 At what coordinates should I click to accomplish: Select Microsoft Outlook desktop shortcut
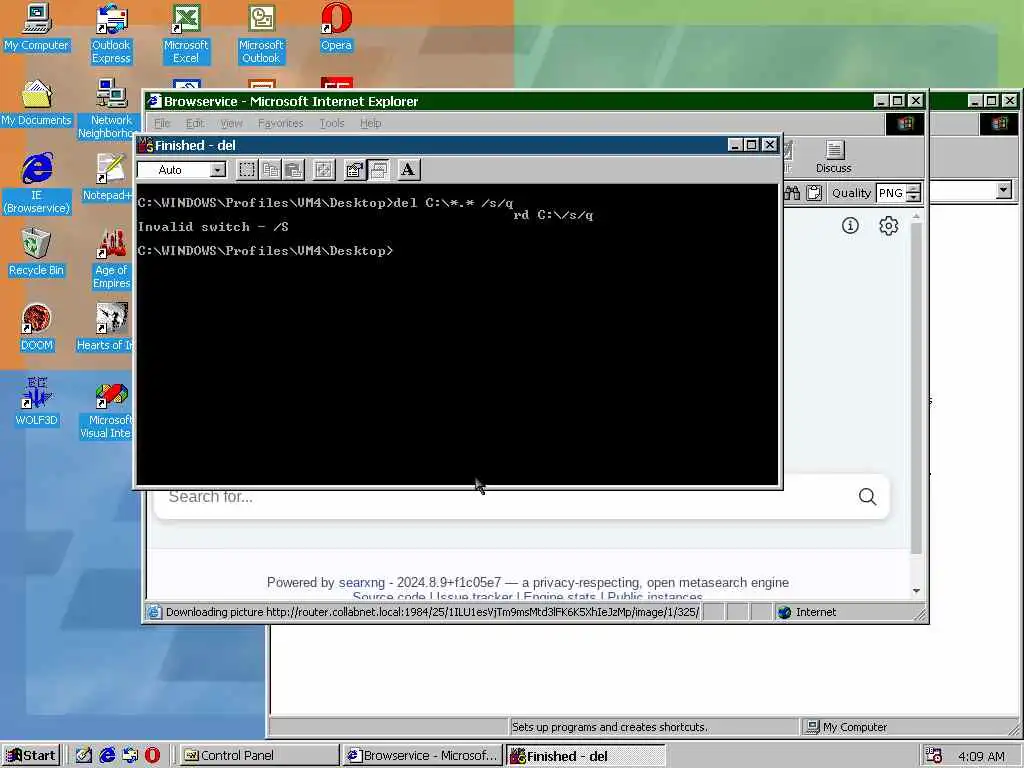261,34
